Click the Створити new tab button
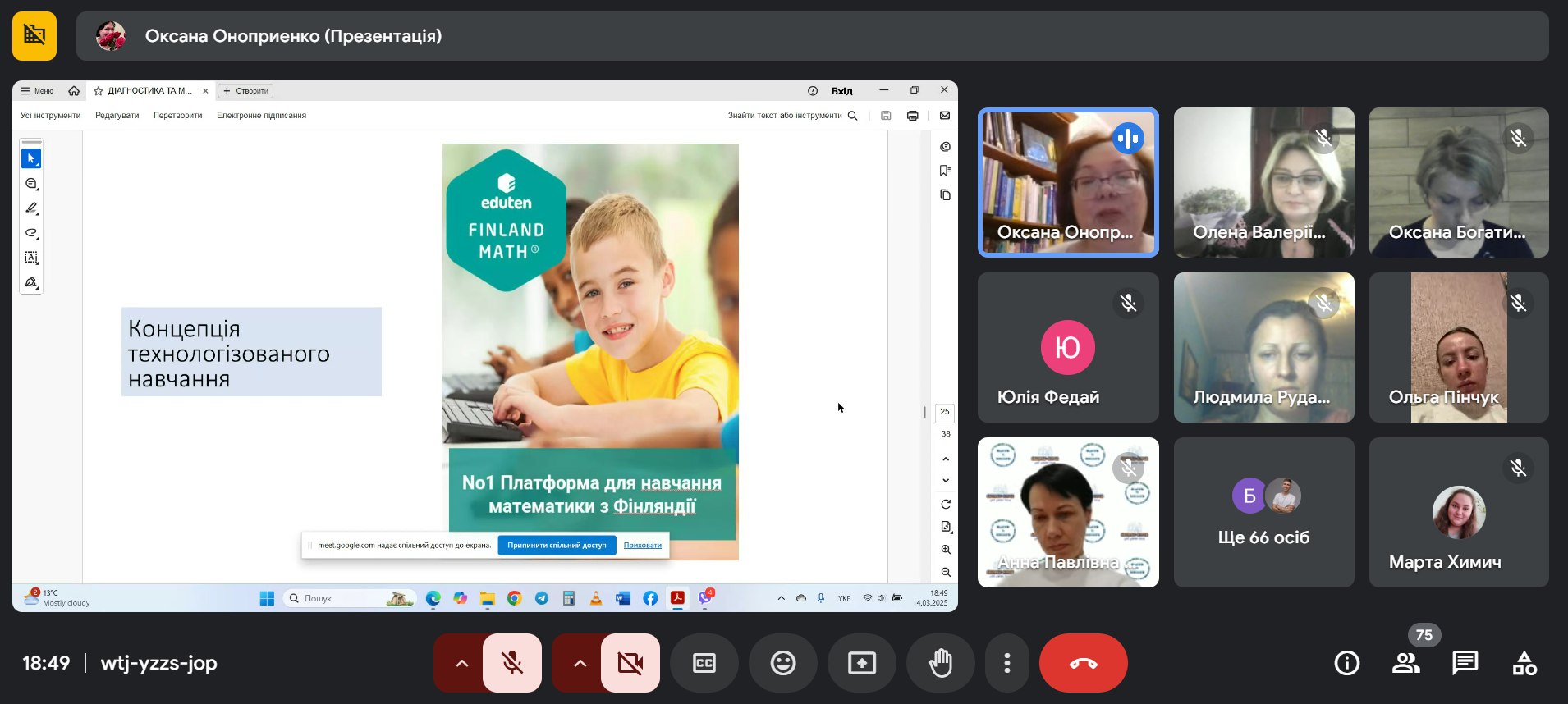1568x704 pixels. [246, 91]
